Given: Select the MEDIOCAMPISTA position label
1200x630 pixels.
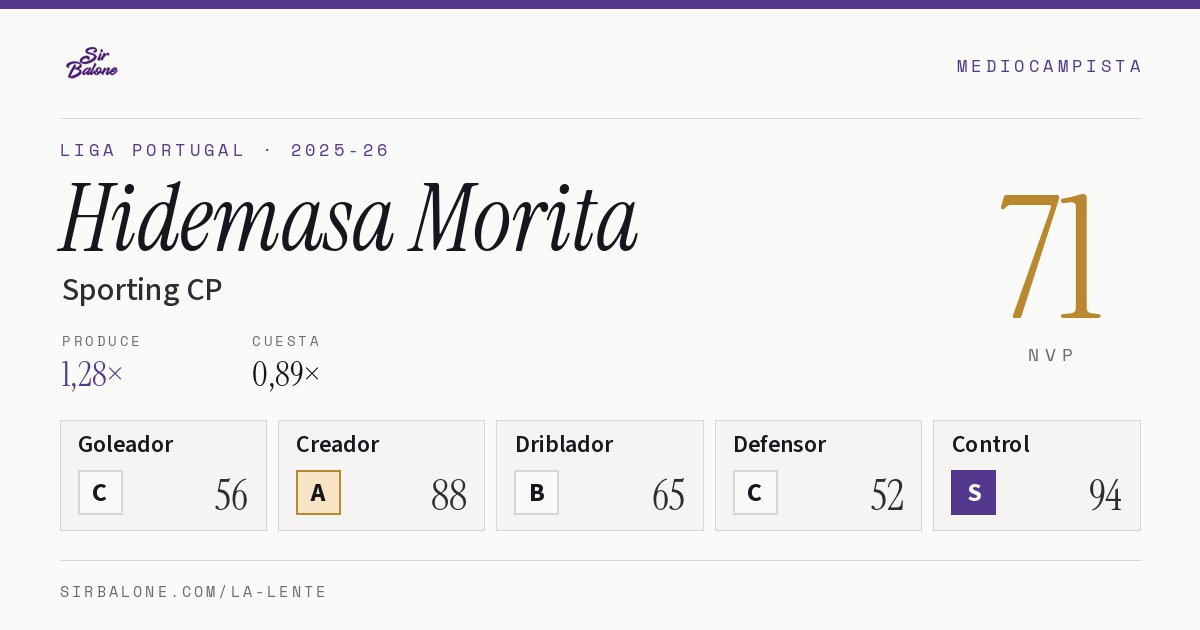Looking at the screenshot, I should [x=1049, y=66].
